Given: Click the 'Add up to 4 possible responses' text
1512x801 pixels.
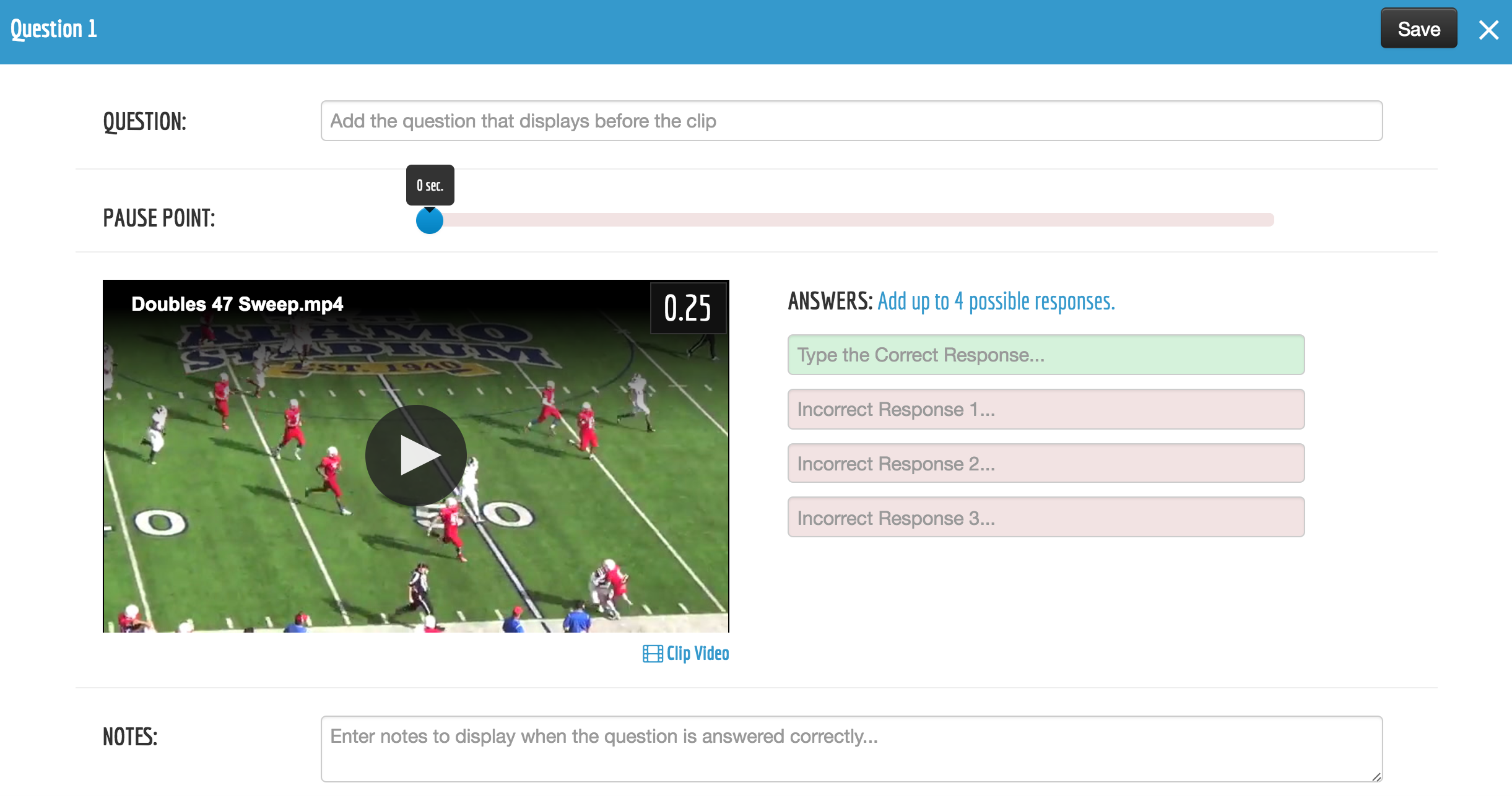Looking at the screenshot, I should click(x=996, y=301).
